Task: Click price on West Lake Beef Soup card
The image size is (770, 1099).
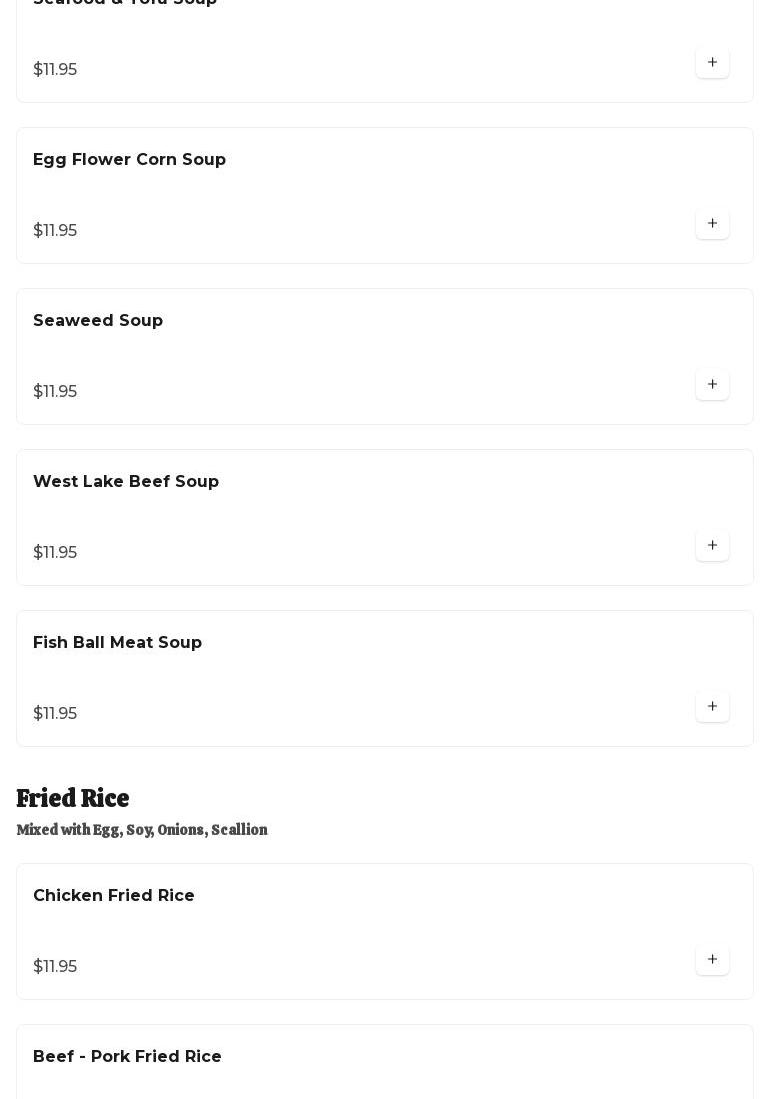Action: 55,552
